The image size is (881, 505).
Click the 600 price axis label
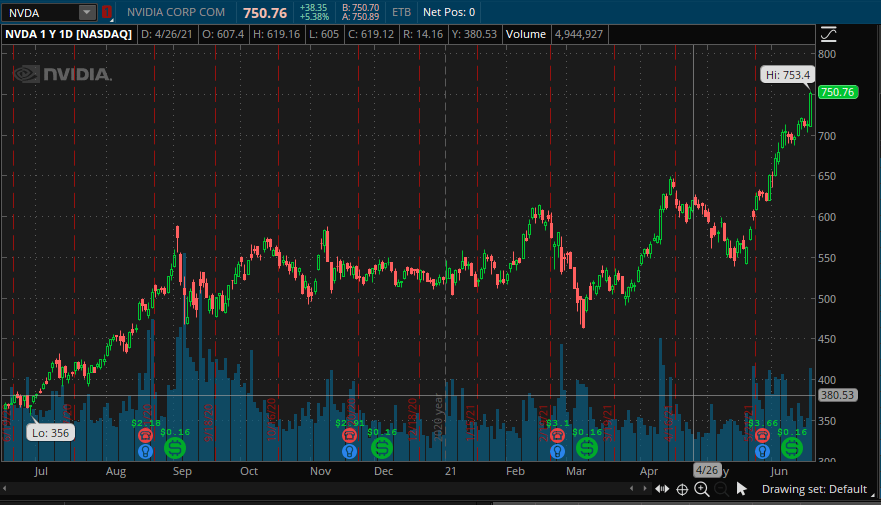click(827, 217)
